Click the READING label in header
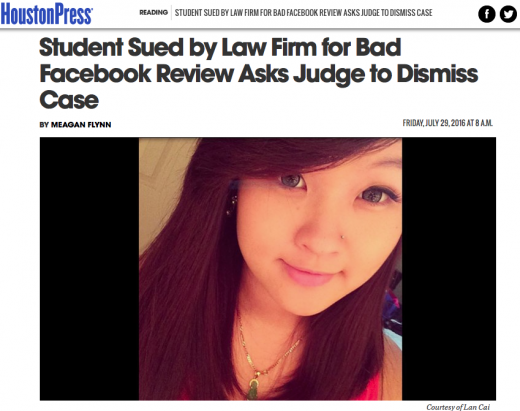Viewport: 520px width, 411px height. [x=153, y=13]
